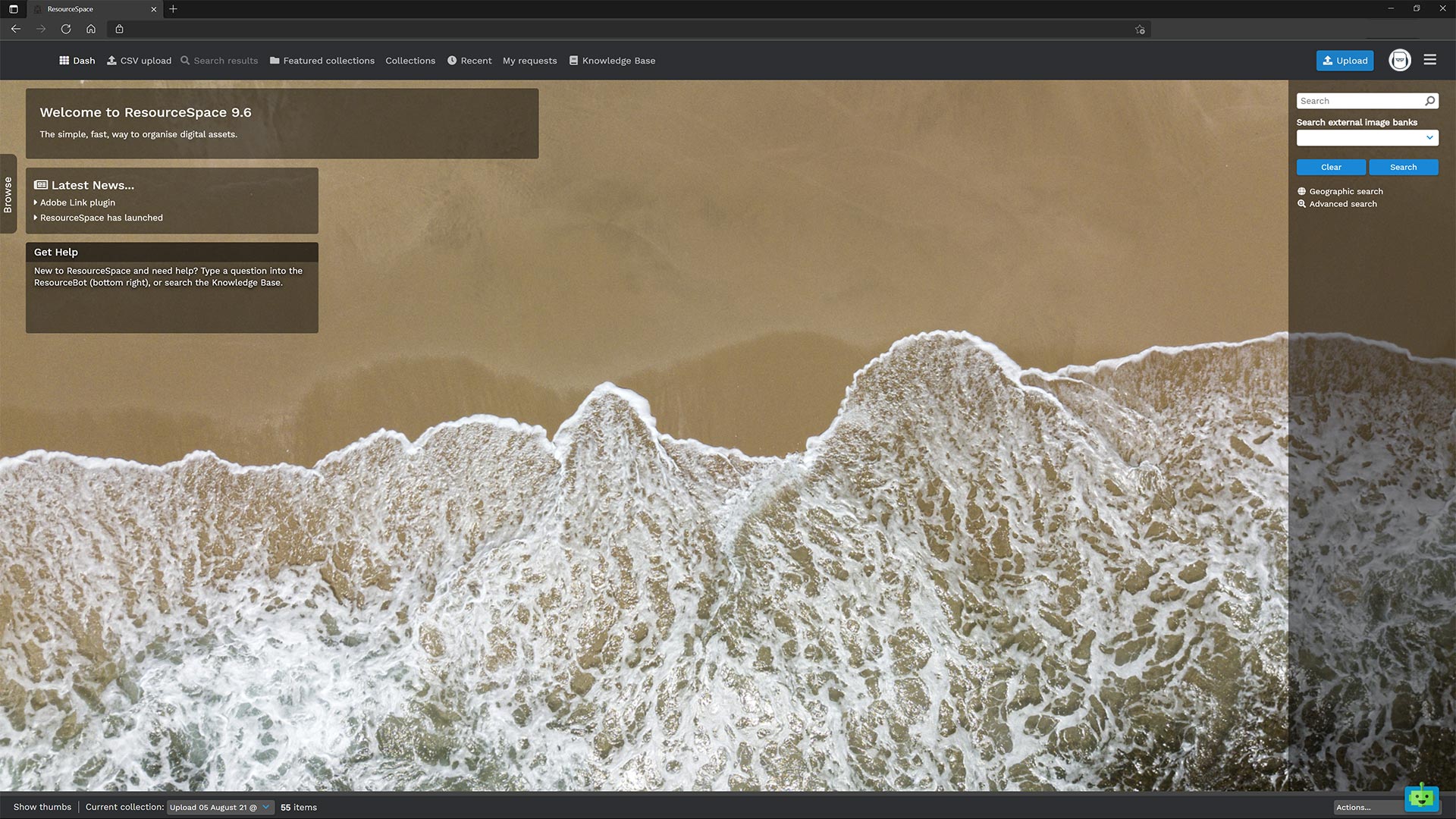Image resolution: width=1456 pixels, height=819 pixels.
Task: Click the browser home icon
Action: coord(91,29)
